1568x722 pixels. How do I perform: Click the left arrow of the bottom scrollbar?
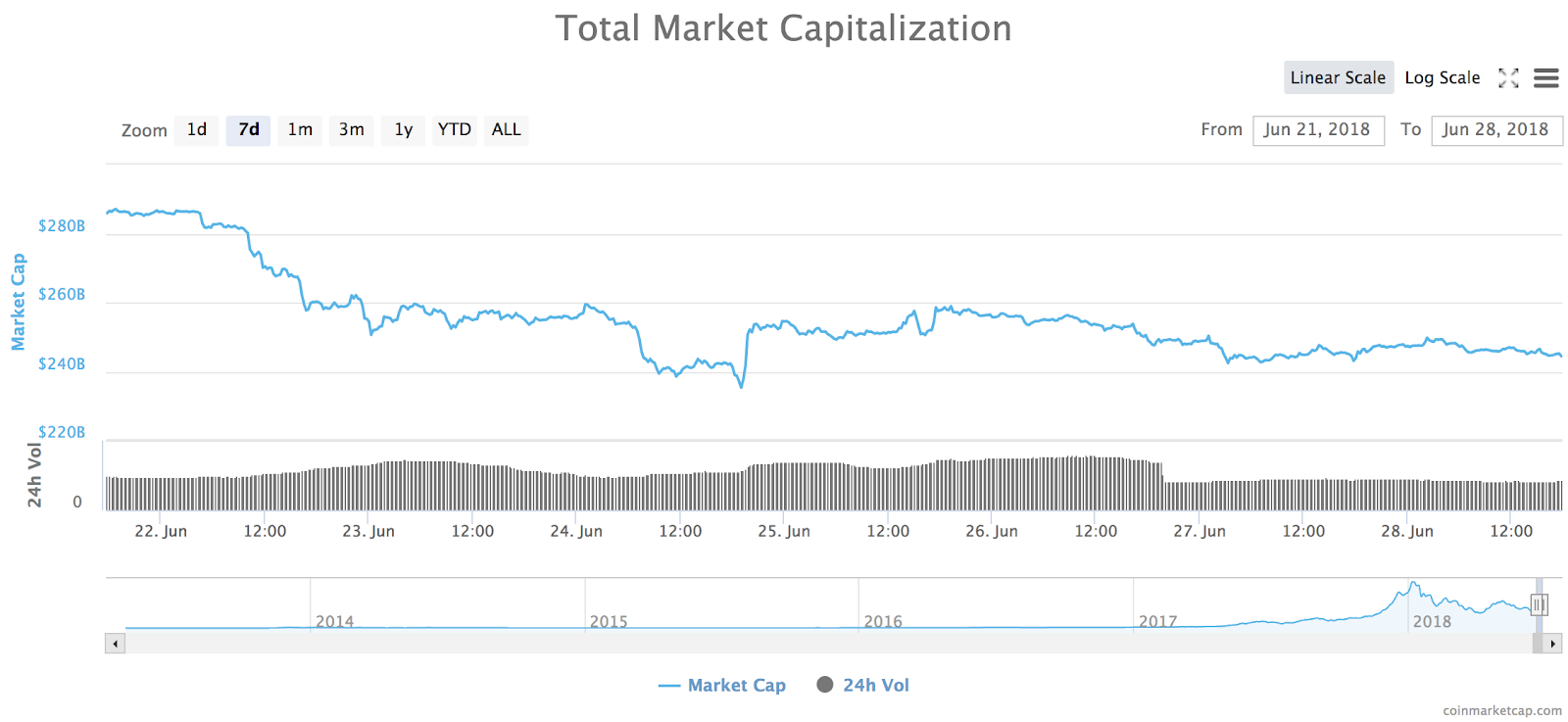(115, 644)
